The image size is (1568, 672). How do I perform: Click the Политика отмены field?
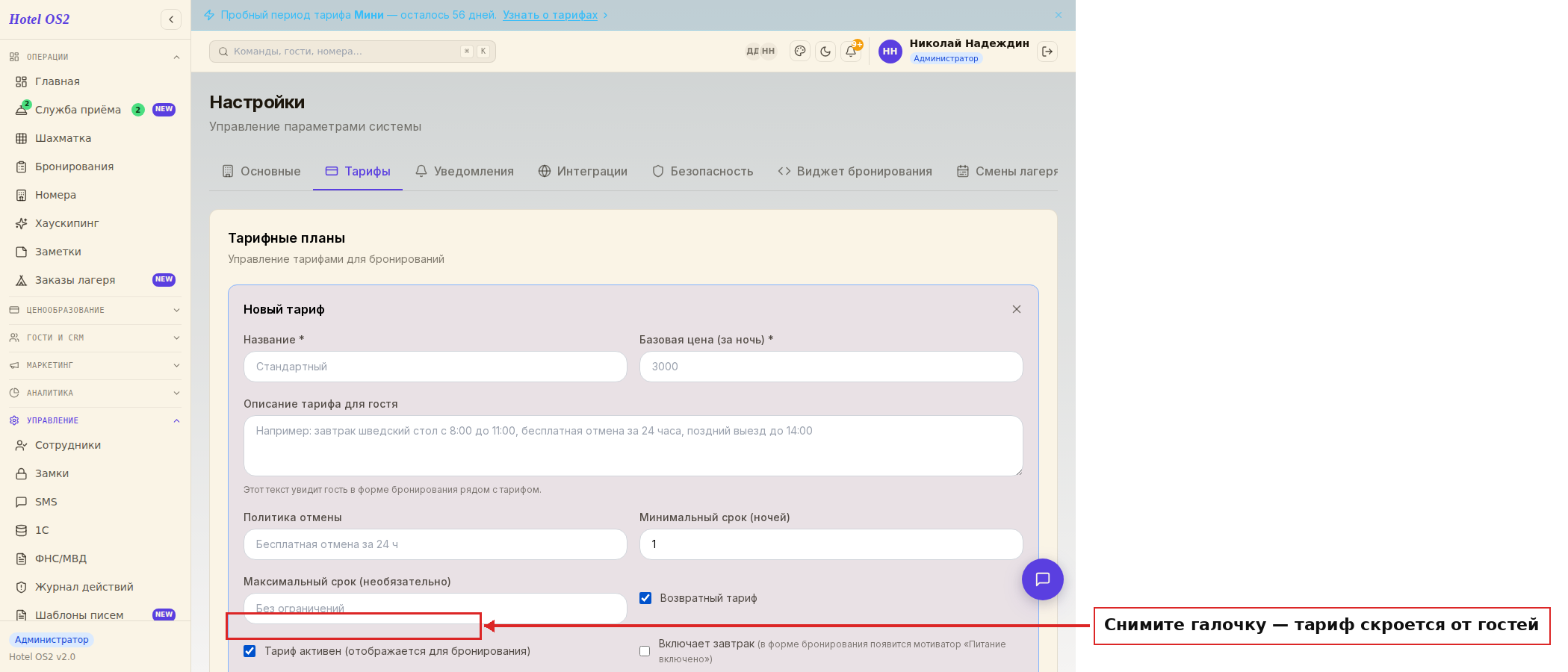[436, 544]
